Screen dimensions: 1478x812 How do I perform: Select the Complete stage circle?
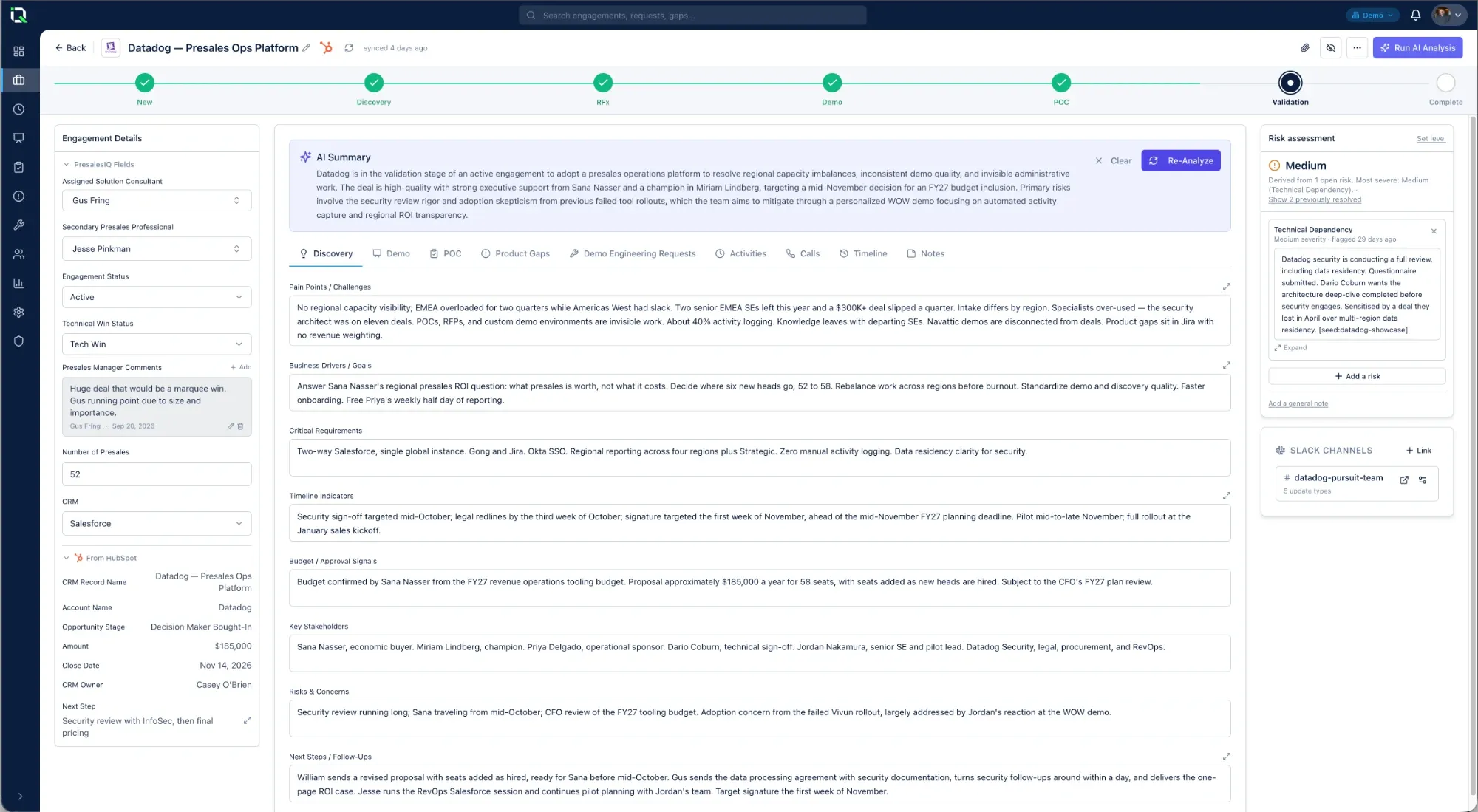1445,83
